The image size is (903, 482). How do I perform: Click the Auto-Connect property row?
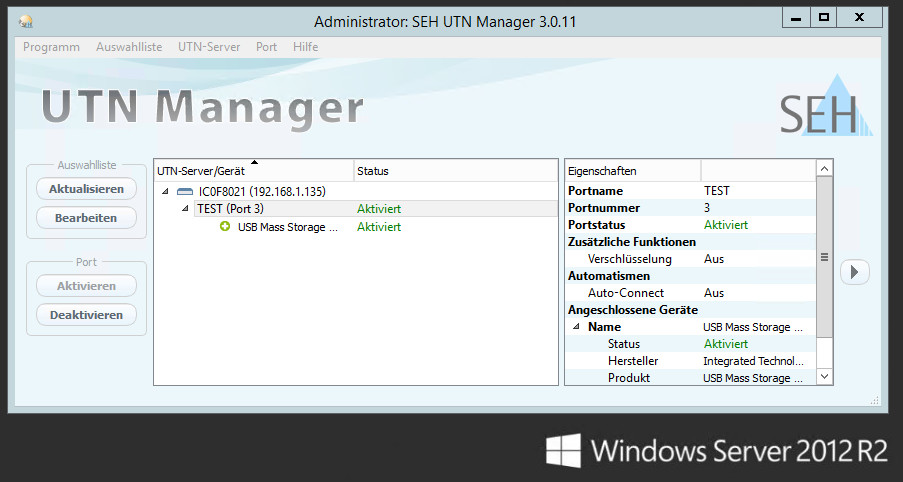(x=690, y=293)
